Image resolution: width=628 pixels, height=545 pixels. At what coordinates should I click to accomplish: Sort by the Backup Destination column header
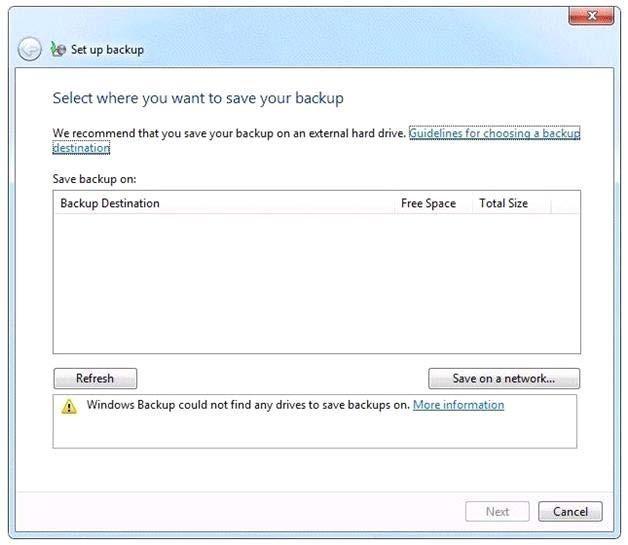[225, 203]
